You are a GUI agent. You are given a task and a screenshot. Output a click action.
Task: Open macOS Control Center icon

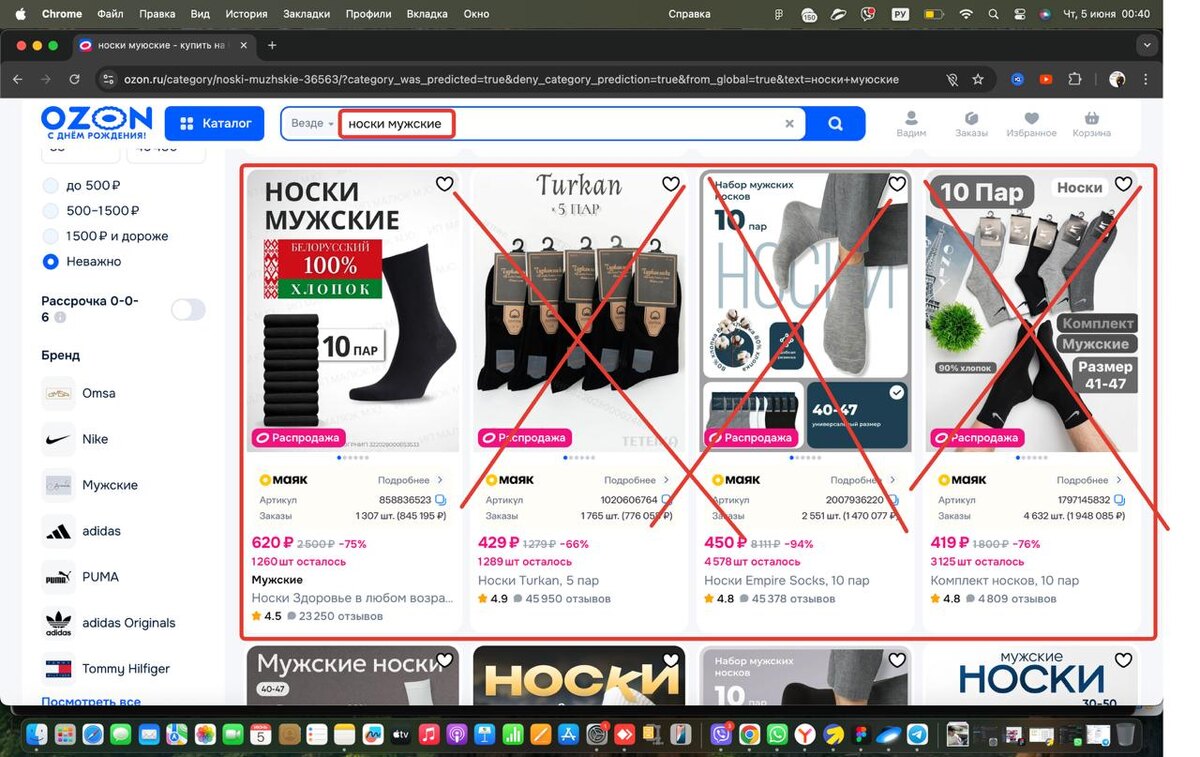[x=1020, y=14]
